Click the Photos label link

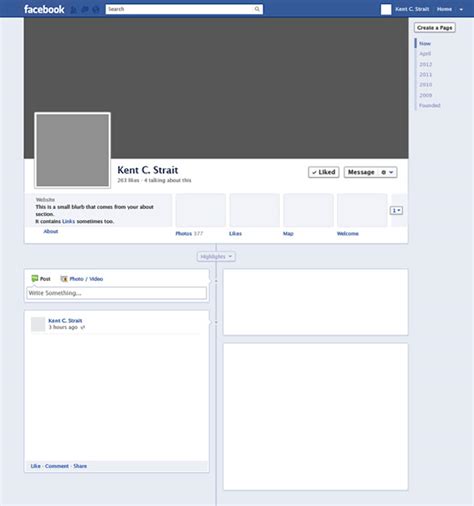pyautogui.click(x=184, y=234)
